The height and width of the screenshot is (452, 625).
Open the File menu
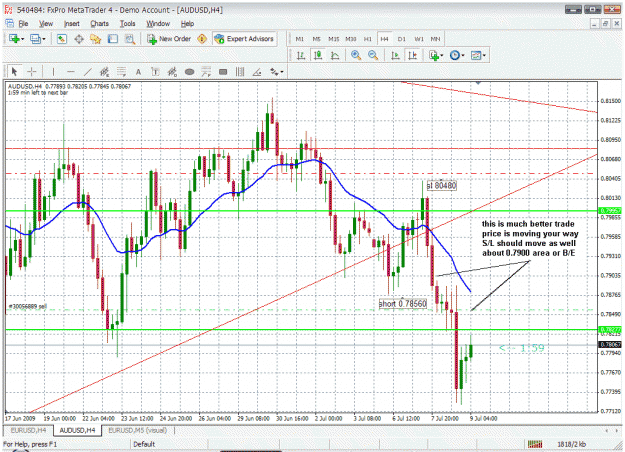(23, 24)
